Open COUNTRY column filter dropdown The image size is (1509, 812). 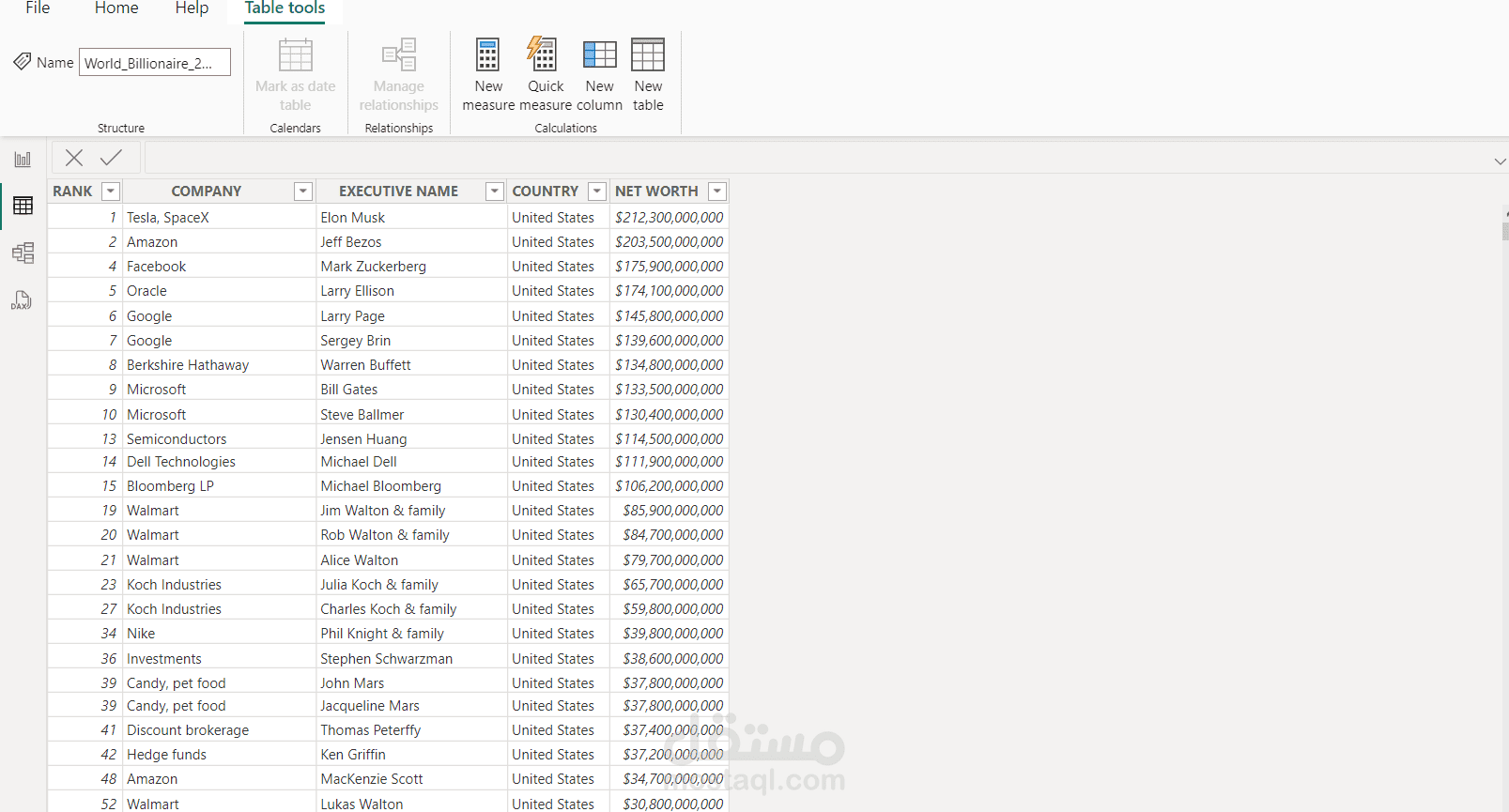tap(597, 192)
